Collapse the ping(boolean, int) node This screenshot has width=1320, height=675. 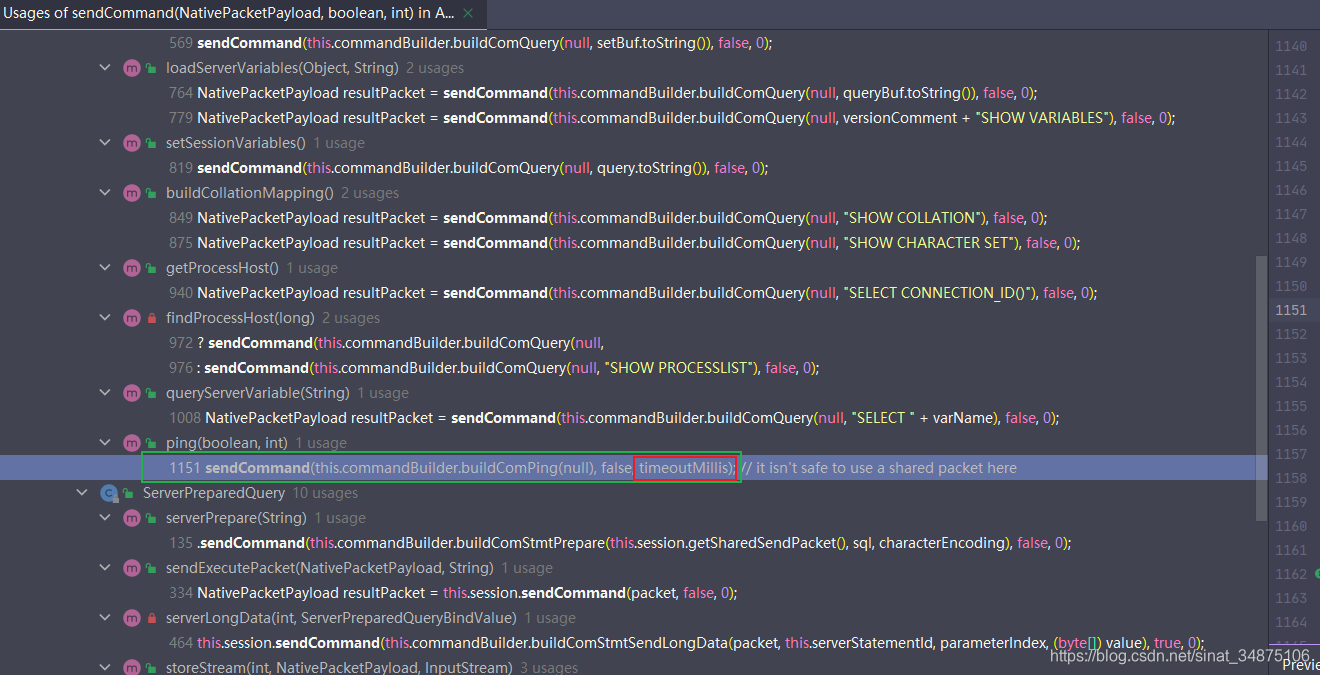105,443
